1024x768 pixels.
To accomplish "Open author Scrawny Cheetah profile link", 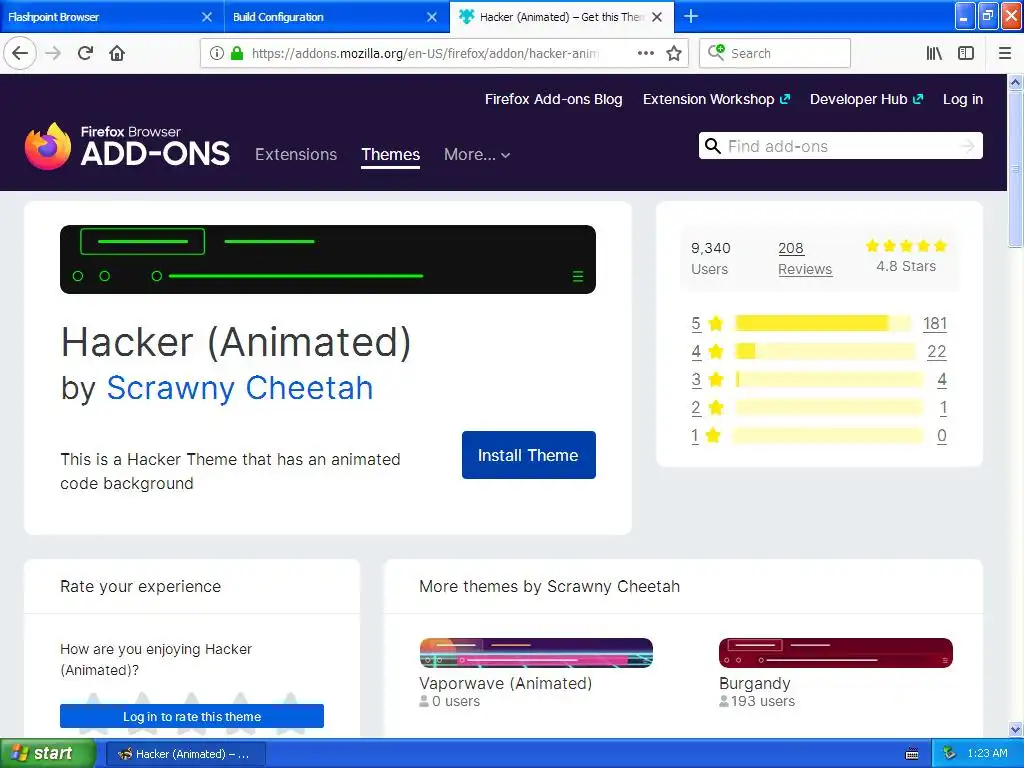I will click(240, 388).
